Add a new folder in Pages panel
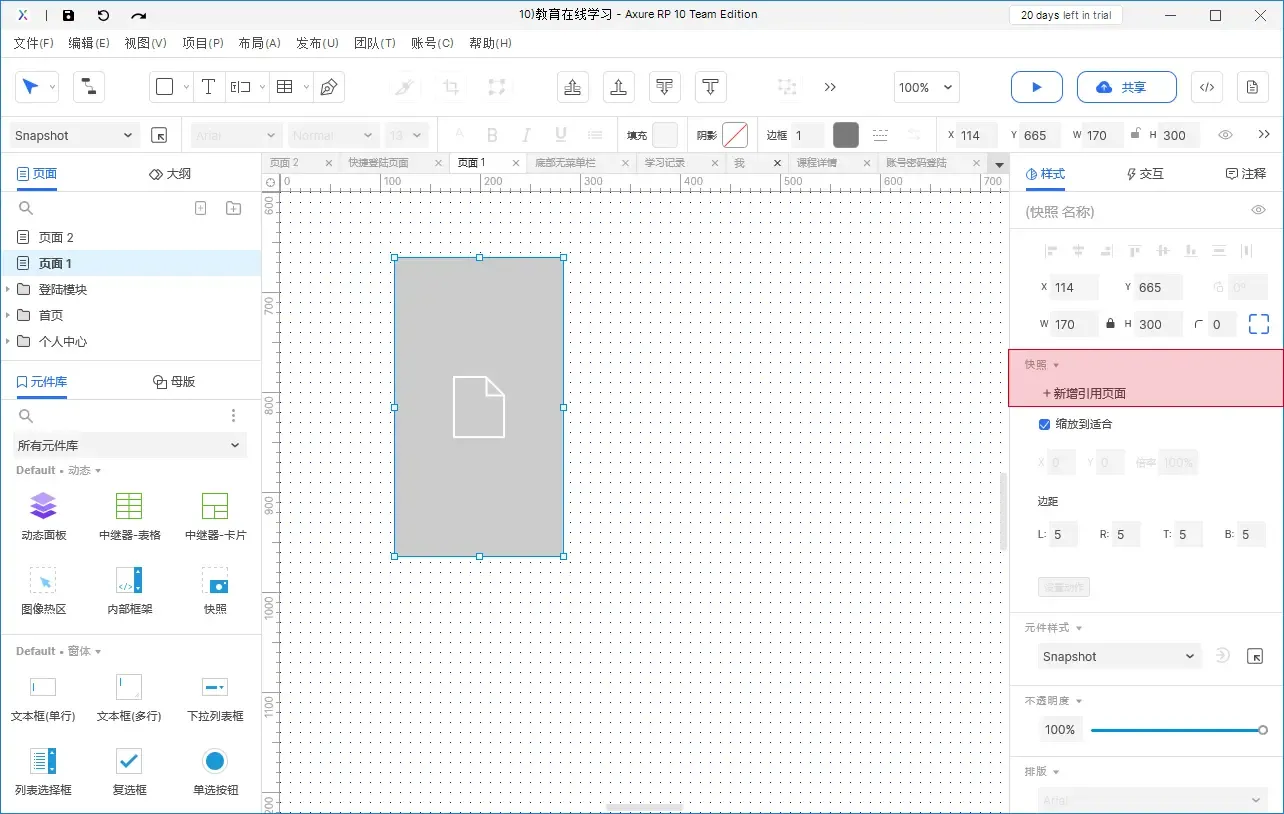Viewport: 1284px width, 814px height. tap(233, 208)
